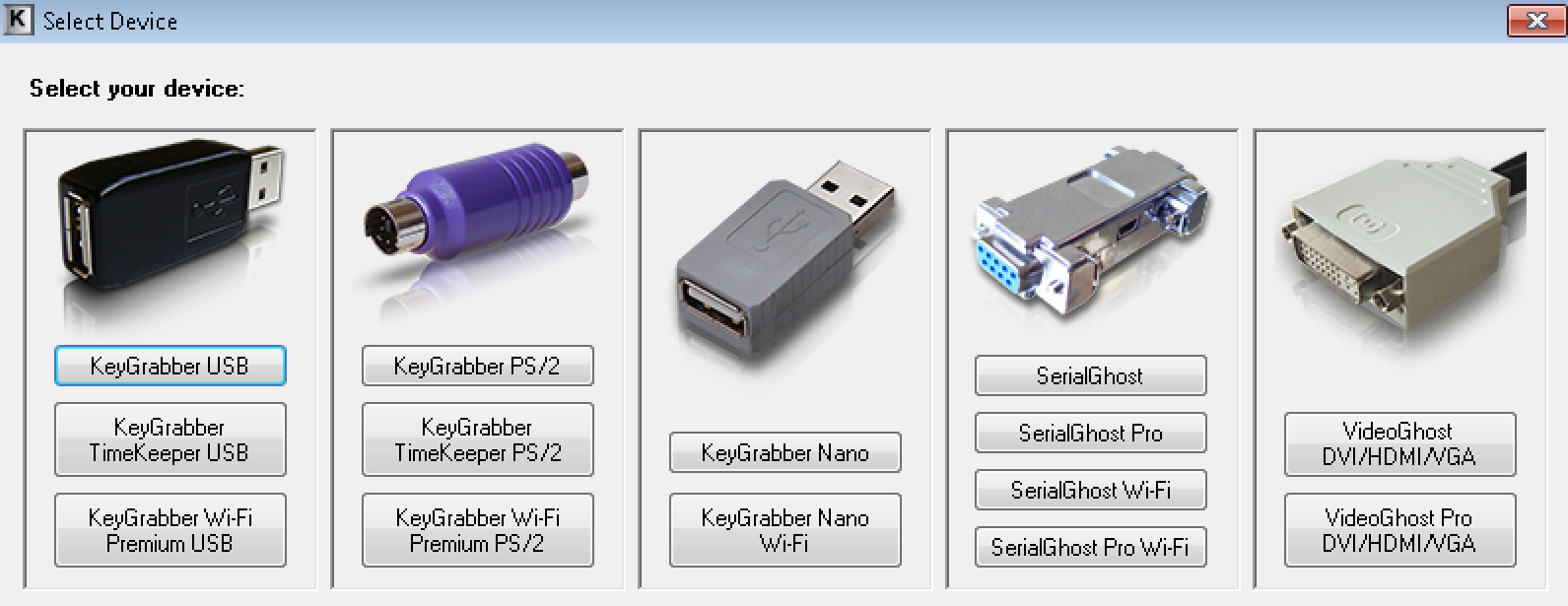Pick the SerialGhost Wi-Fi button

(1091, 490)
